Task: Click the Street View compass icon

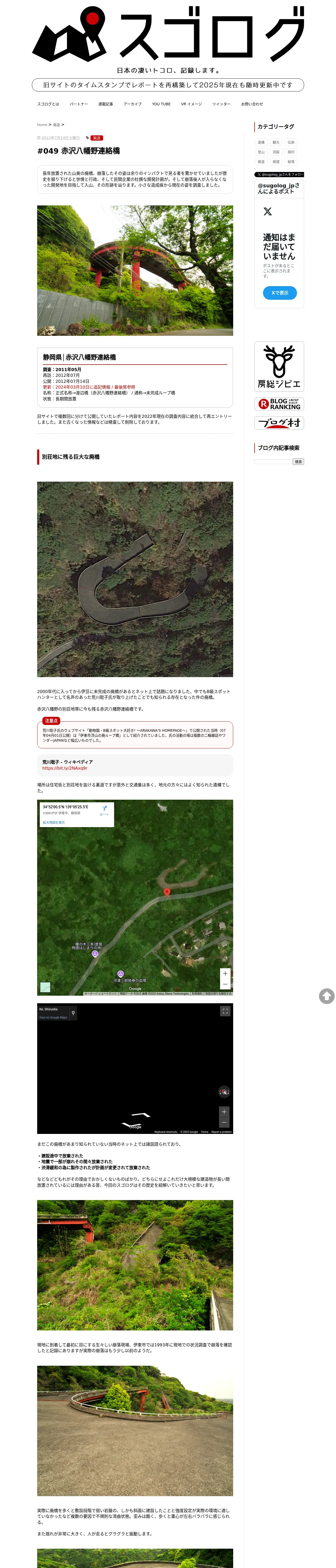Action: pos(225,1092)
